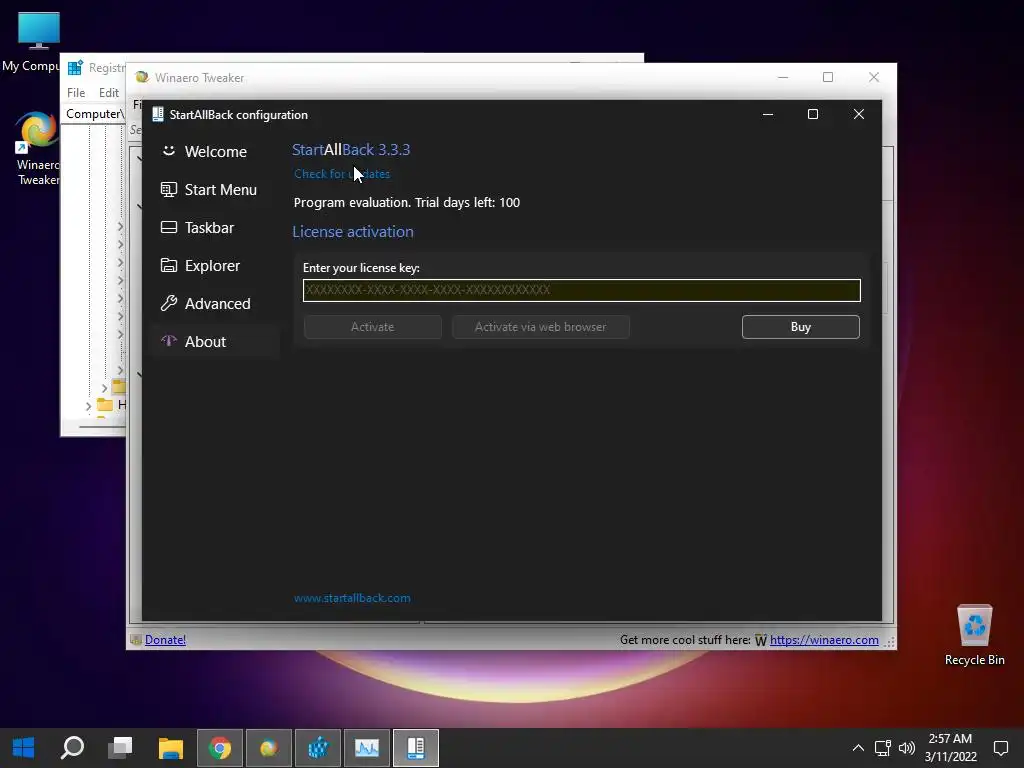Click the Registry Editor title bar icon

(x=75, y=67)
